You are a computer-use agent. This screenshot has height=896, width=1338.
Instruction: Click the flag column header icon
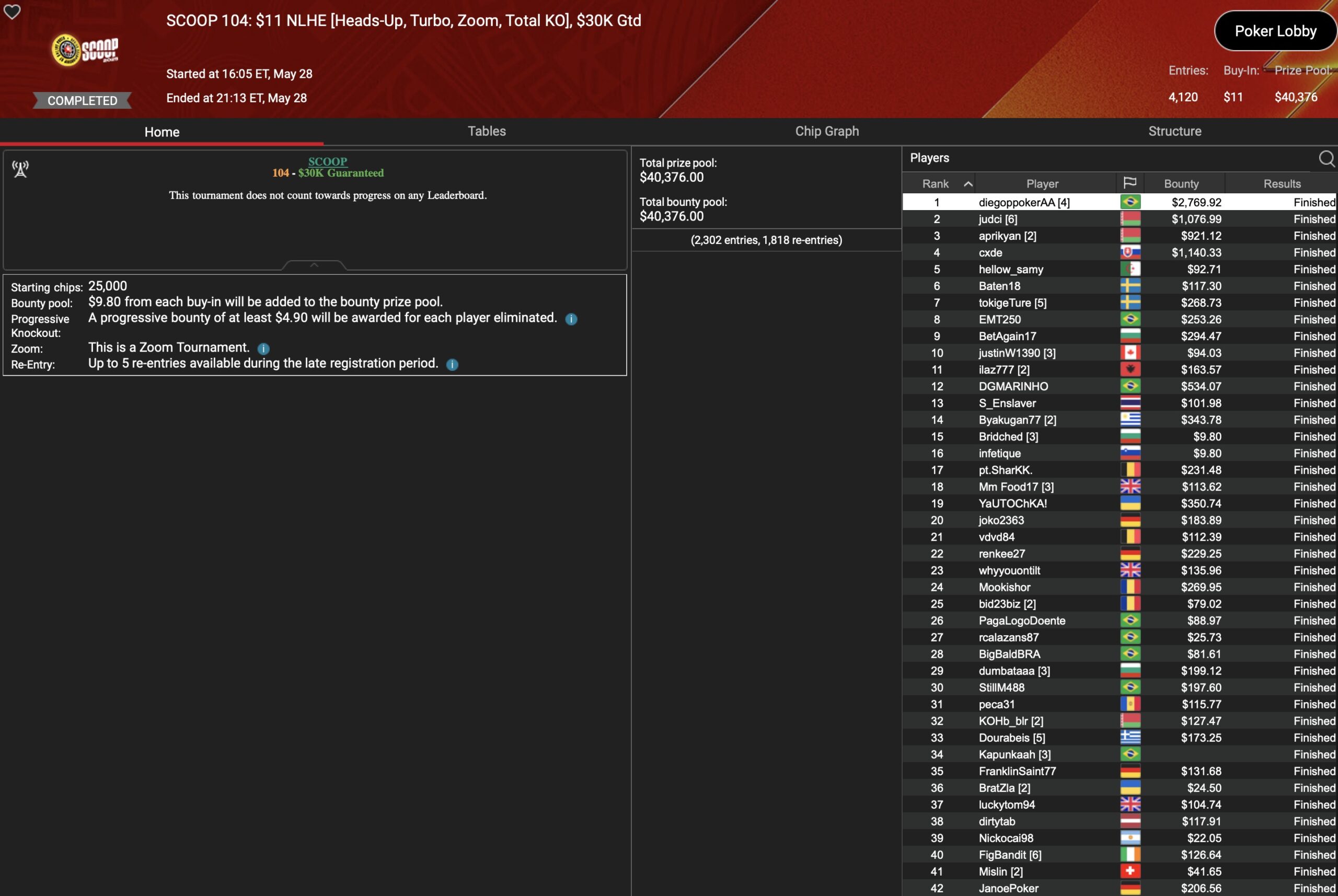(1129, 183)
